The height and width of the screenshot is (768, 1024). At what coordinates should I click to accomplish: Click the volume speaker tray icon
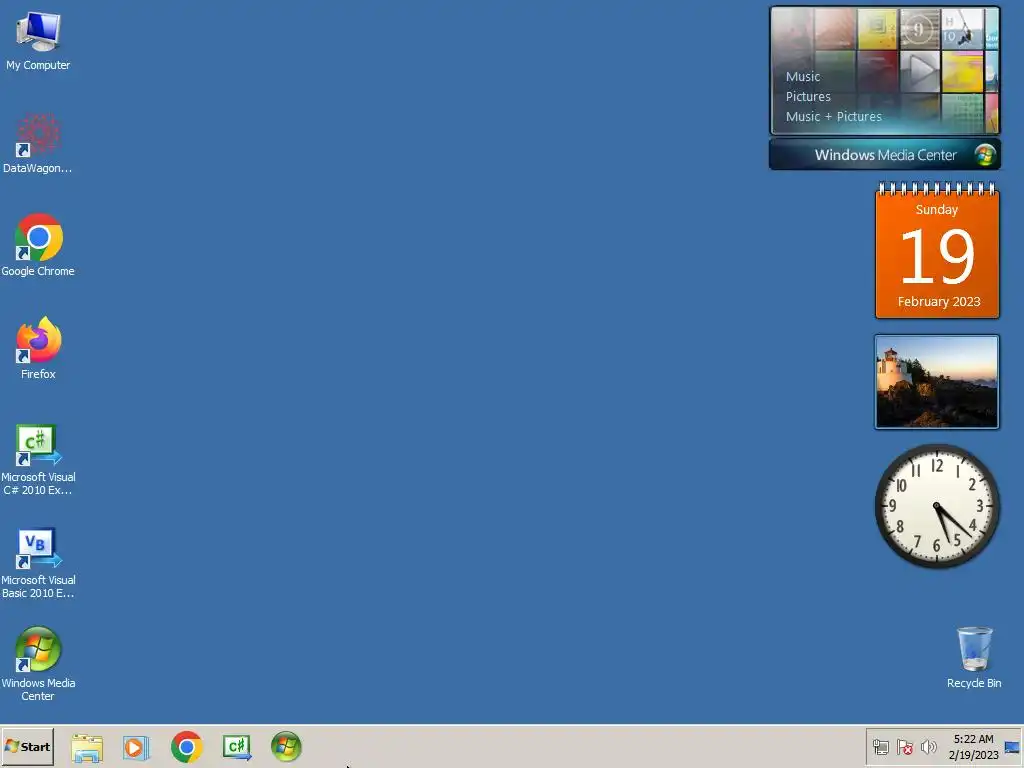point(928,747)
